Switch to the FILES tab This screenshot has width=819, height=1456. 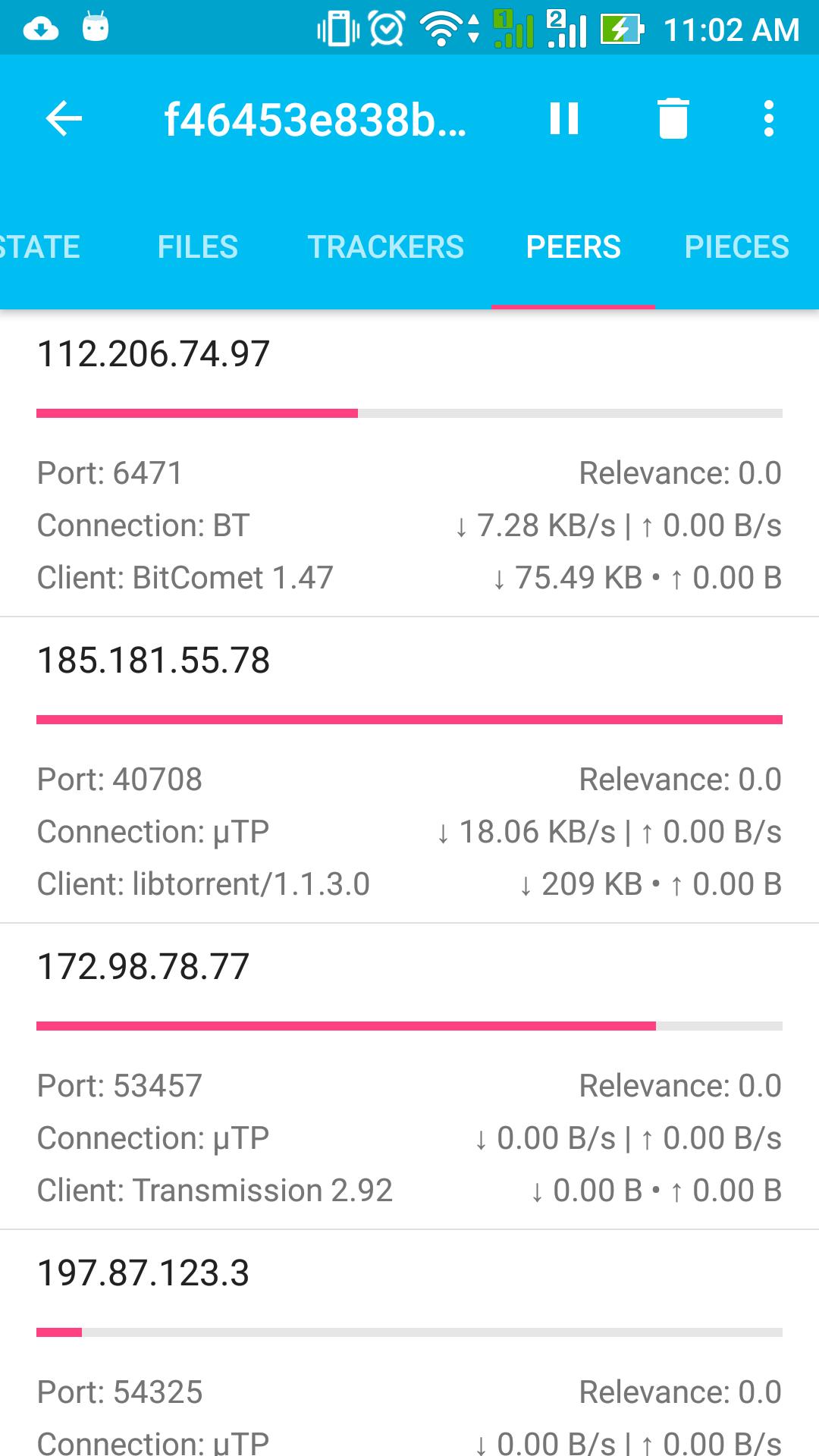[x=198, y=247]
